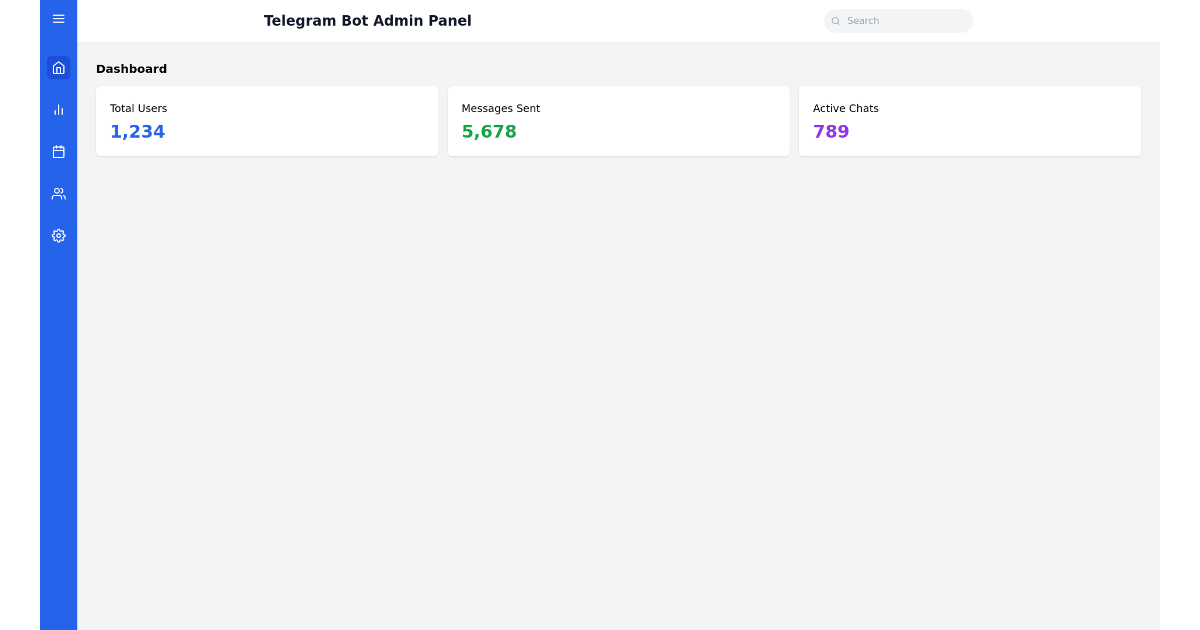Open the analytics bar chart icon
The height and width of the screenshot is (630, 1200).
pos(58,109)
